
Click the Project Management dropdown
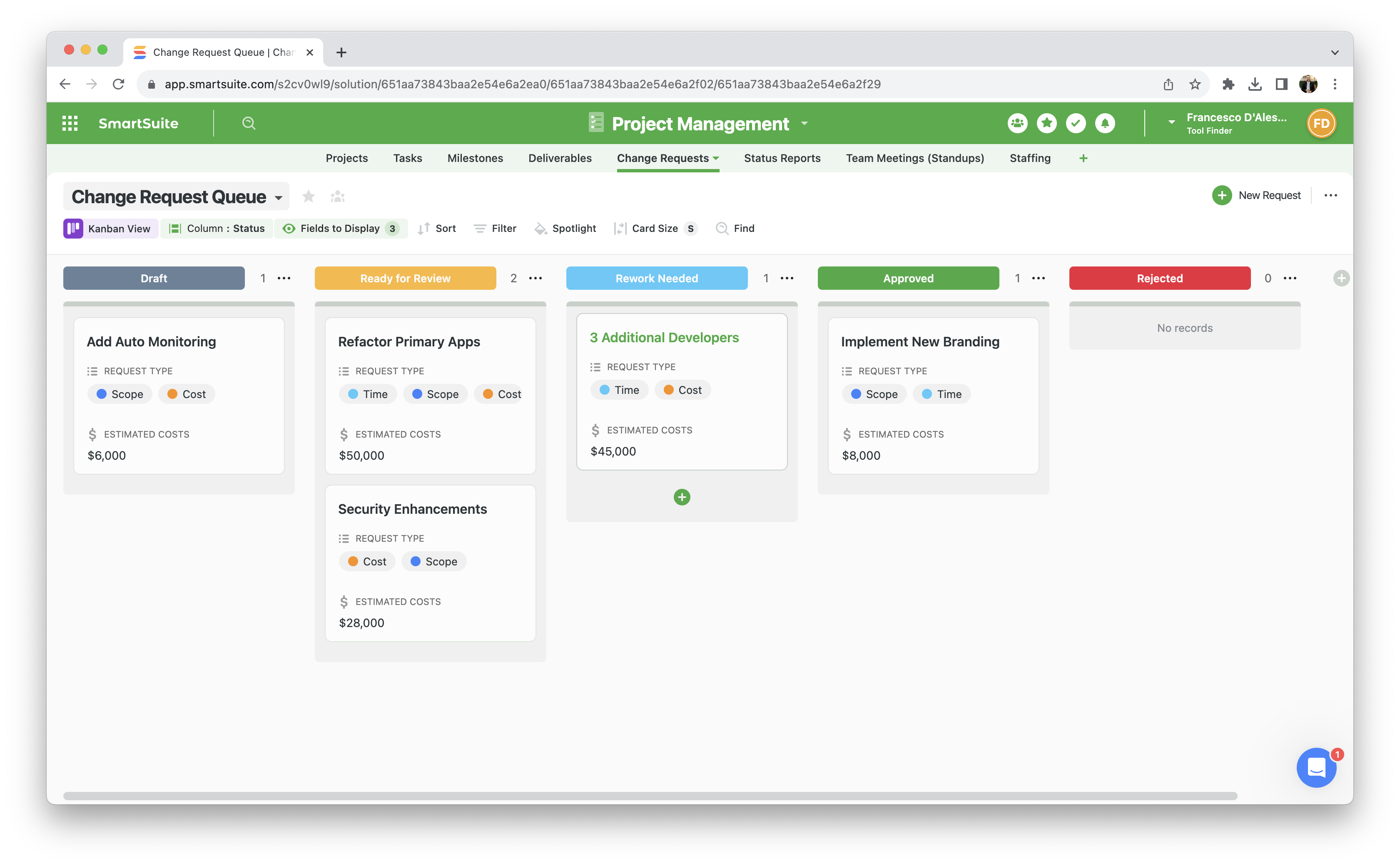click(806, 122)
